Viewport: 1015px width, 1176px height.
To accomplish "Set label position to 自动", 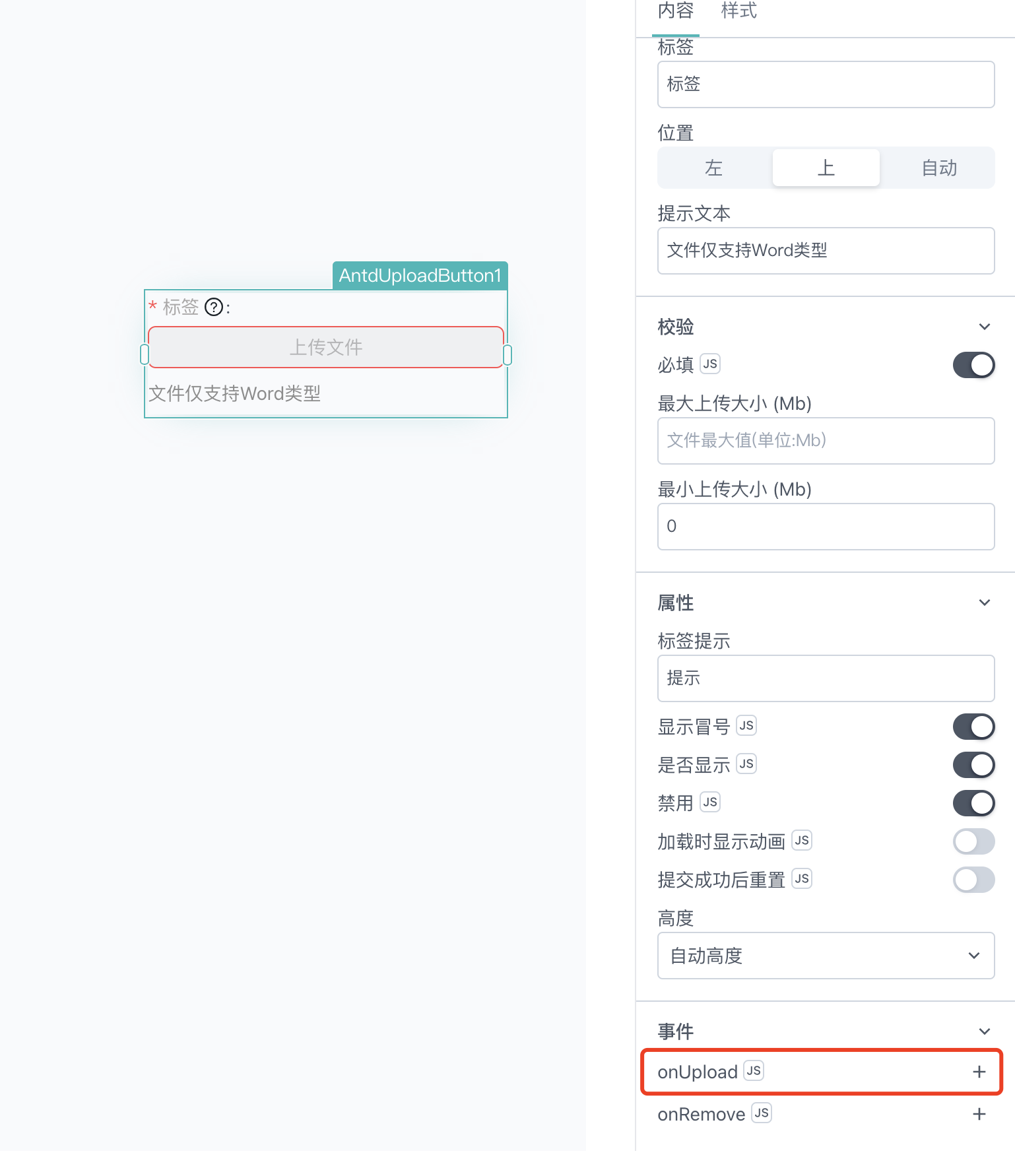I will [x=939, y=168].
